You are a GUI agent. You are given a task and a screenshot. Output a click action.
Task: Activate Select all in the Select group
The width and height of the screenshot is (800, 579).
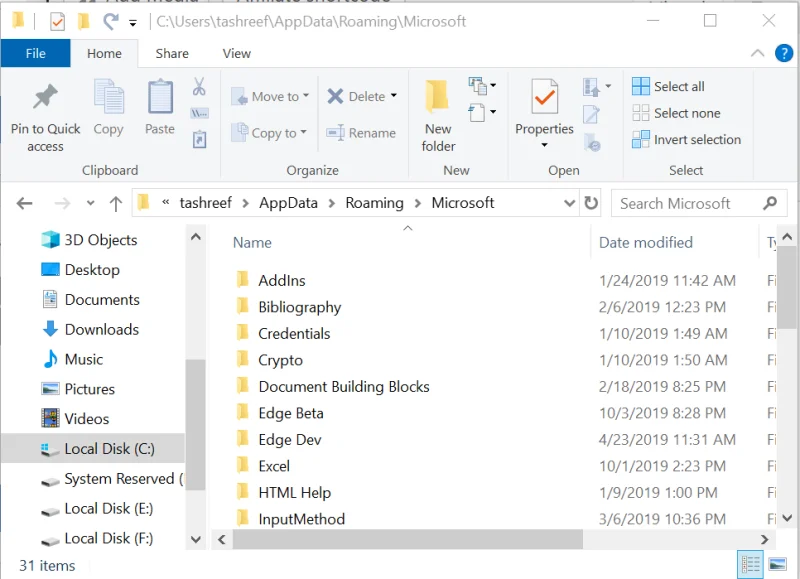668,87
